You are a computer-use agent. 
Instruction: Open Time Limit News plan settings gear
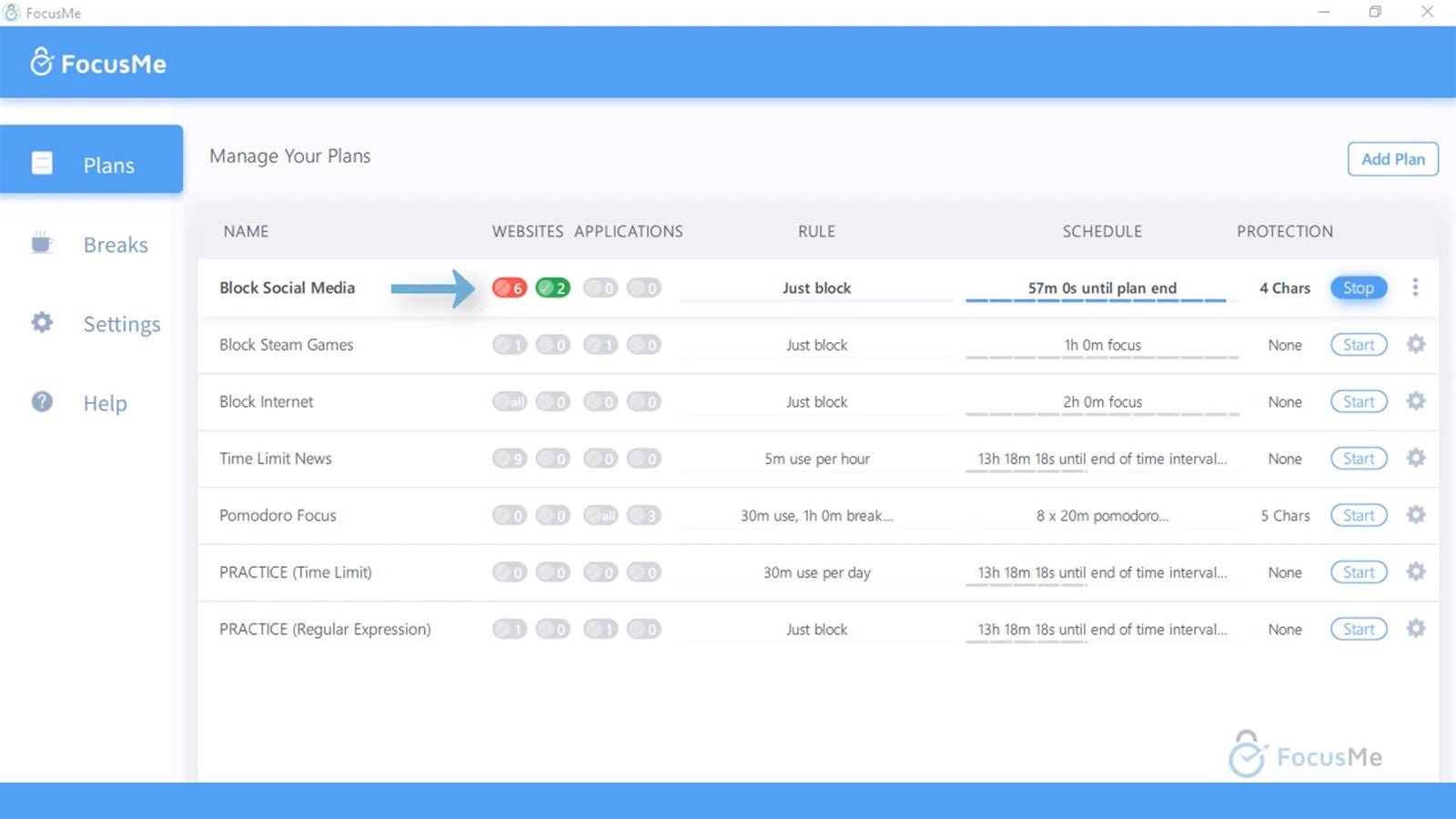coord(1415,459)
